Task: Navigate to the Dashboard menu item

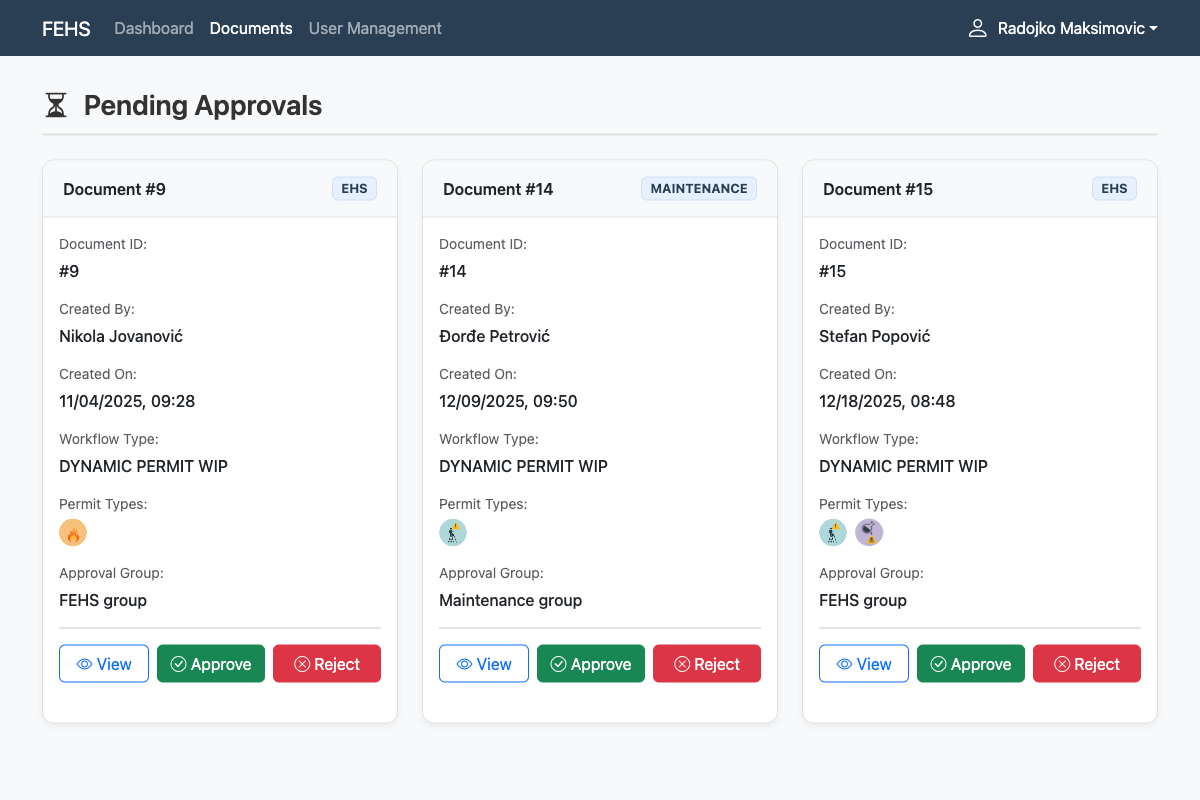Action: (x=154, y=28)
